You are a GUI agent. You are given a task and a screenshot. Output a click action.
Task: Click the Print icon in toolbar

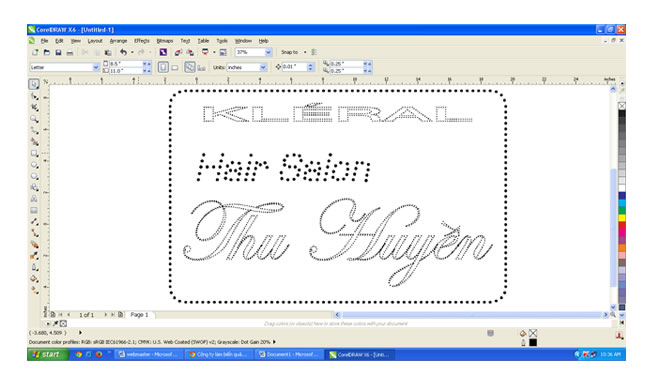(x=70, y=53)
